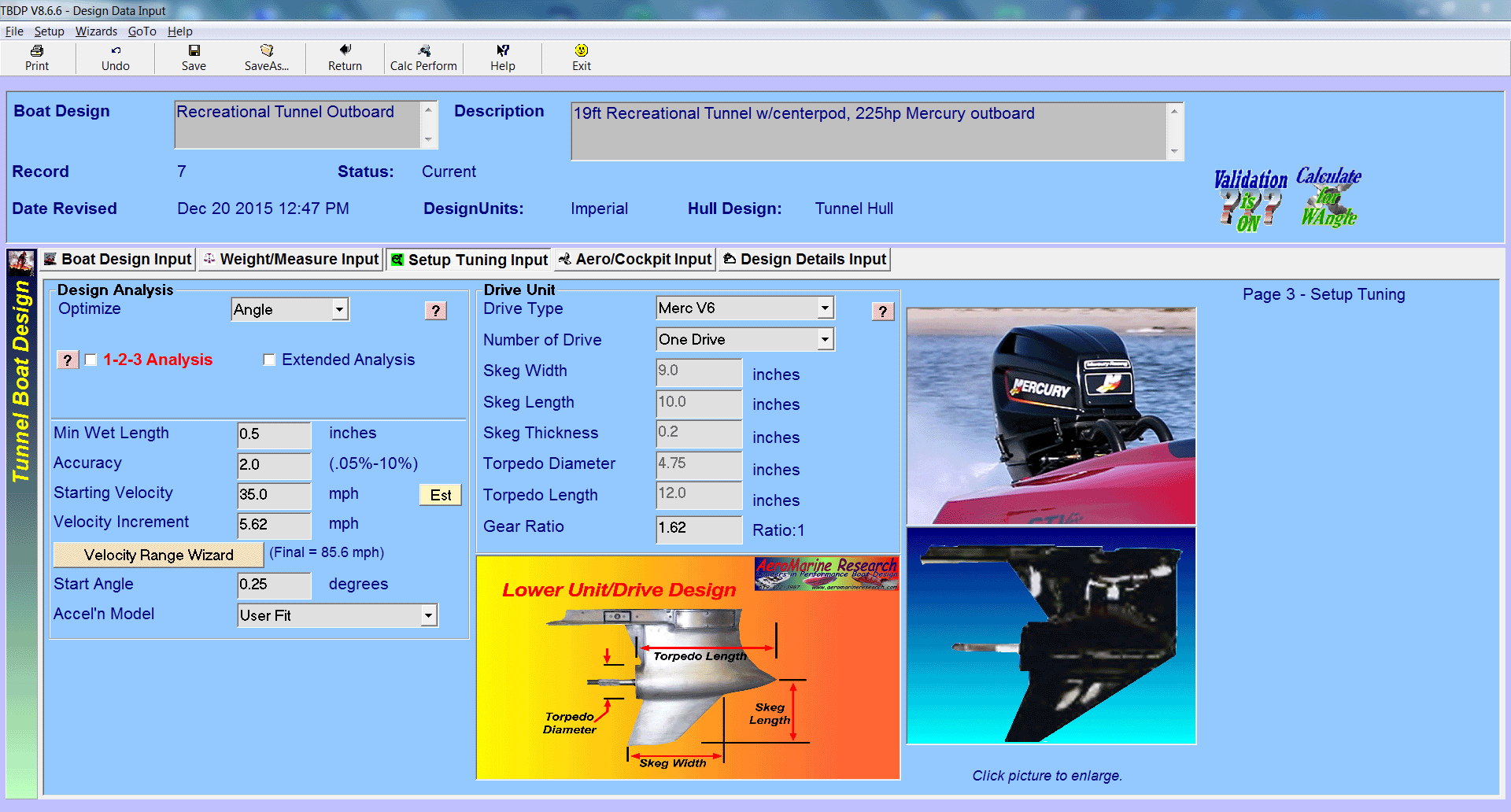
Task: Click the Validation is ON graphic
Action: 1251,198
